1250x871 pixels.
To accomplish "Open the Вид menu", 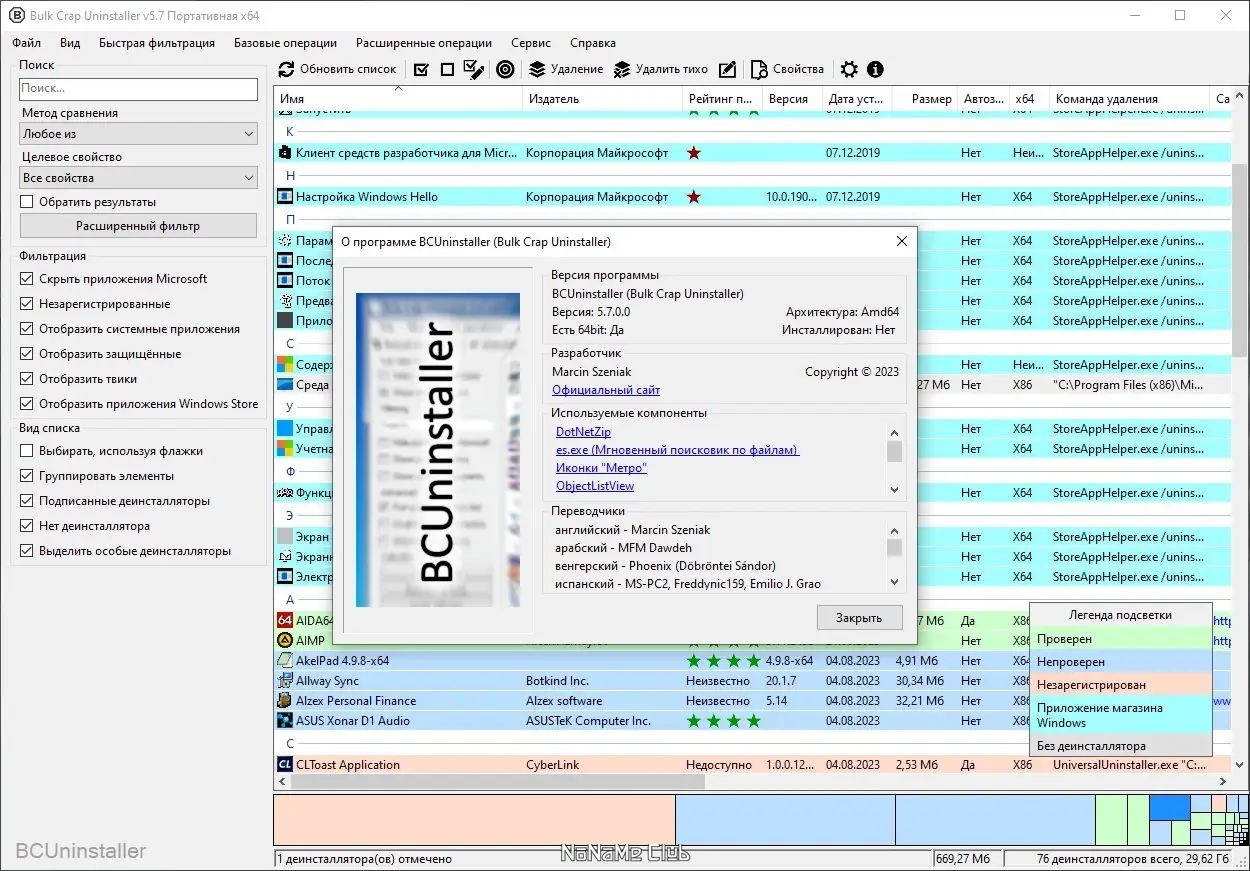I will pos(70,43).
